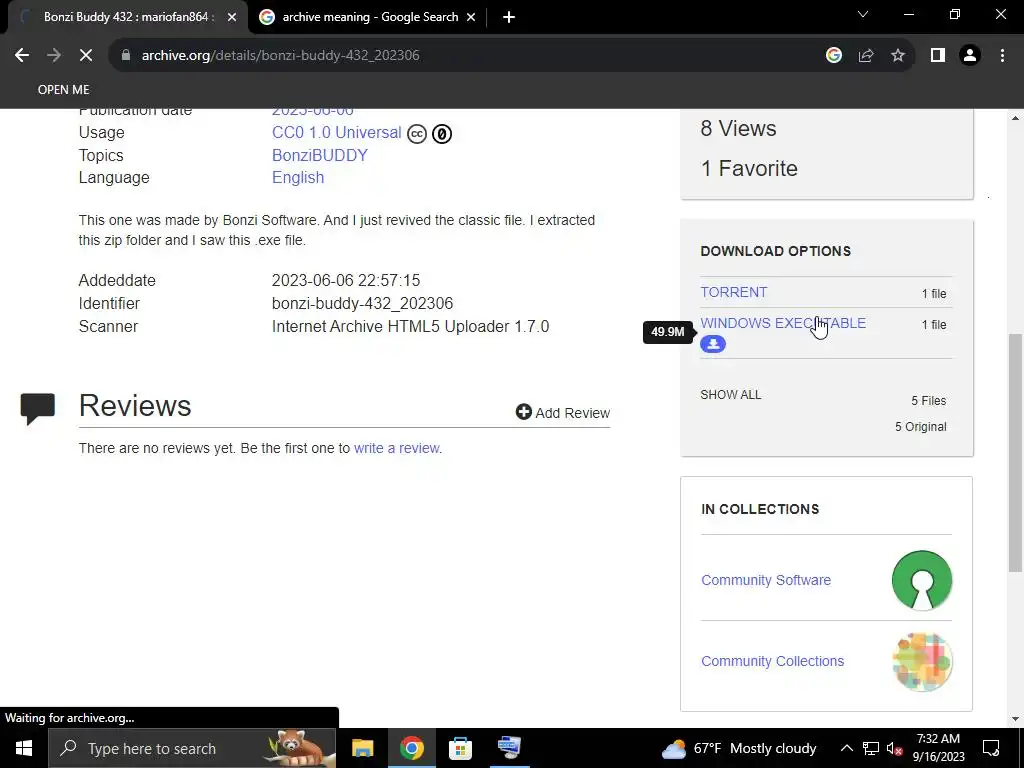Click the Reviews speech bubble icon
Viewport: 1024px width, 768px height.
tap(37, 409)
